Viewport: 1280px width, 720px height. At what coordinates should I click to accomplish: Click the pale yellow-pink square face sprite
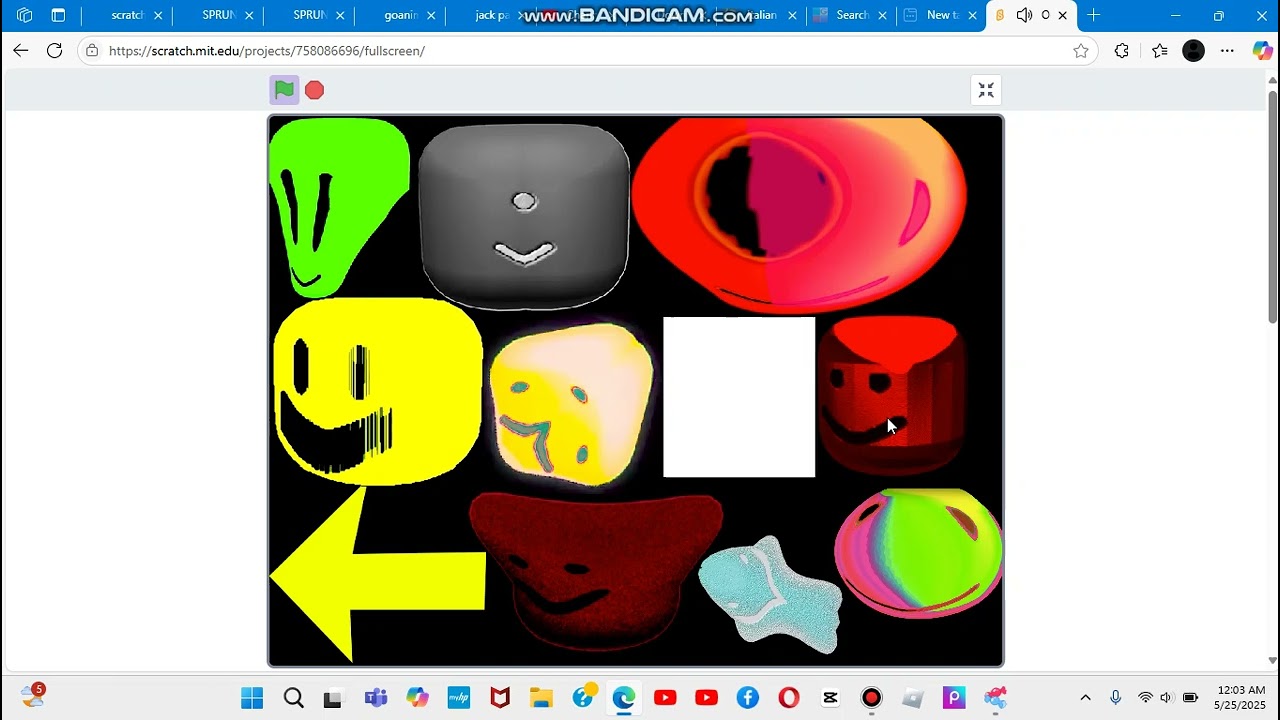coord(571,404)
